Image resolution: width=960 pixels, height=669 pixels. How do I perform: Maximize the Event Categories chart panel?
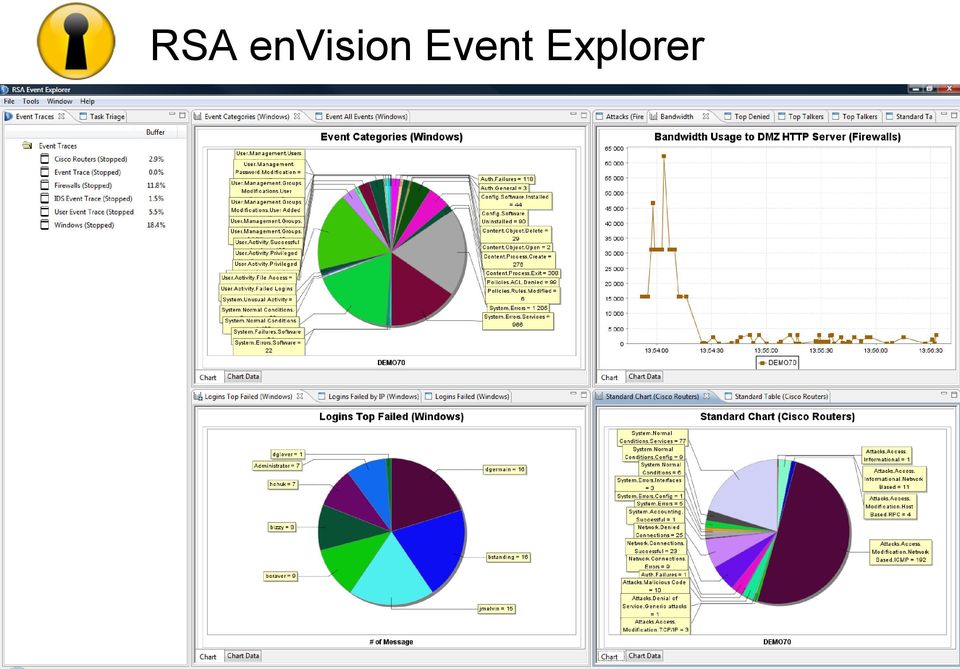[583, 114]
